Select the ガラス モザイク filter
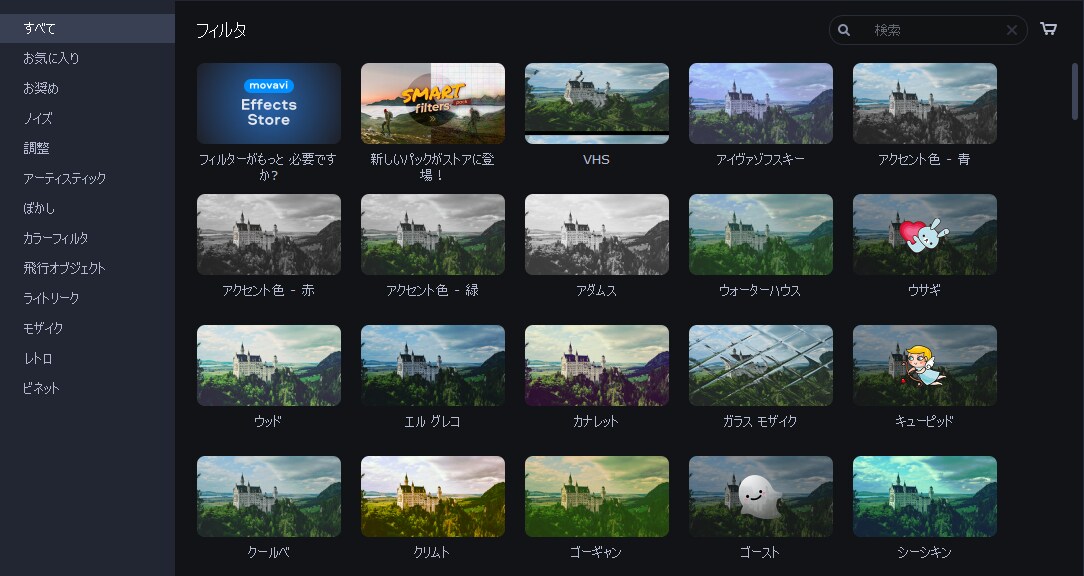Image resolution: width=1084 pixels, height=576 pixels. [x=760, y=365]
